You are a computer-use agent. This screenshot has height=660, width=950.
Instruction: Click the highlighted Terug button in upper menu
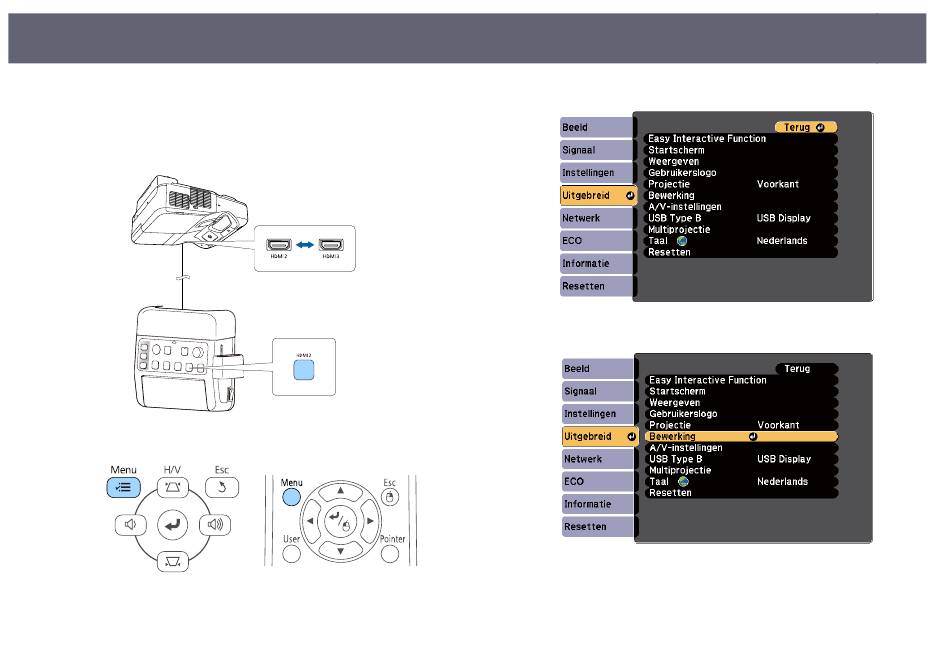[806, 127]
